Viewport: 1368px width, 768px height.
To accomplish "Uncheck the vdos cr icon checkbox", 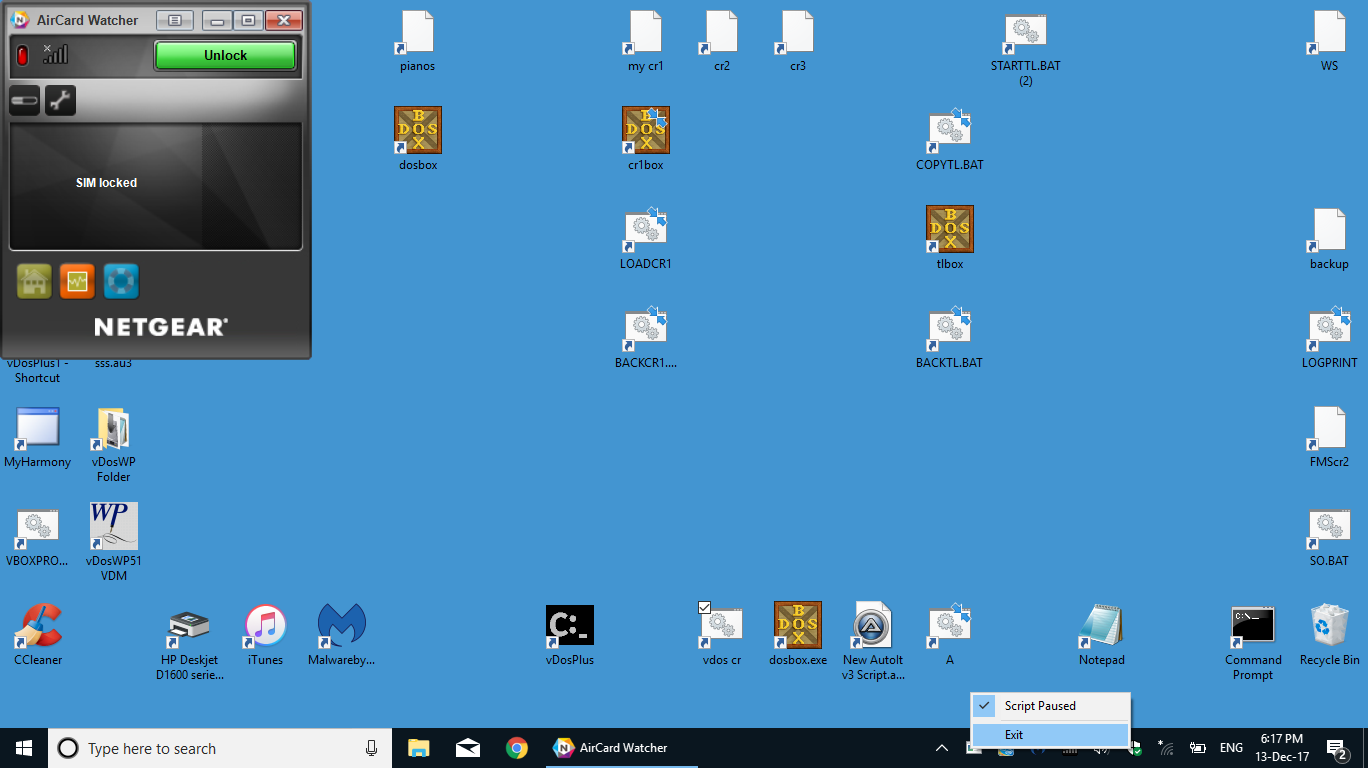I will 704,607.
